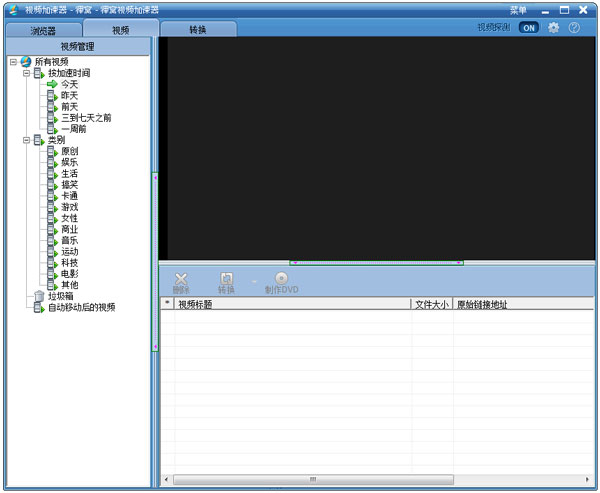
Task: Open help via the question mark icon
Action: [x=574, y=28]
